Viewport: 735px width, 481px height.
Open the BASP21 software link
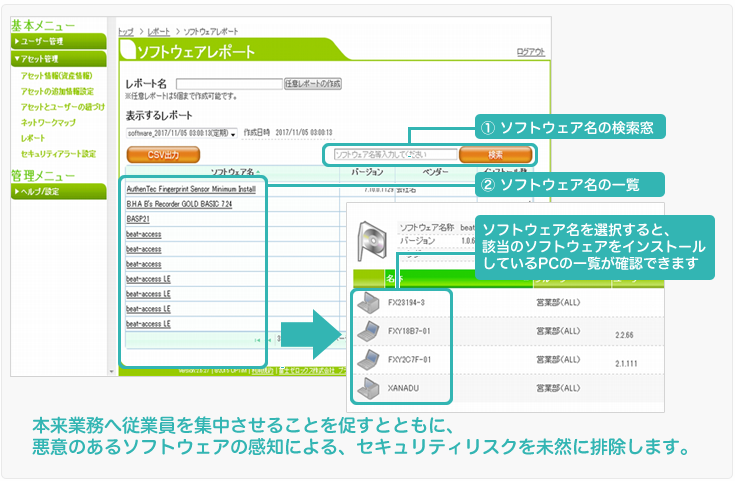point(138,218)
